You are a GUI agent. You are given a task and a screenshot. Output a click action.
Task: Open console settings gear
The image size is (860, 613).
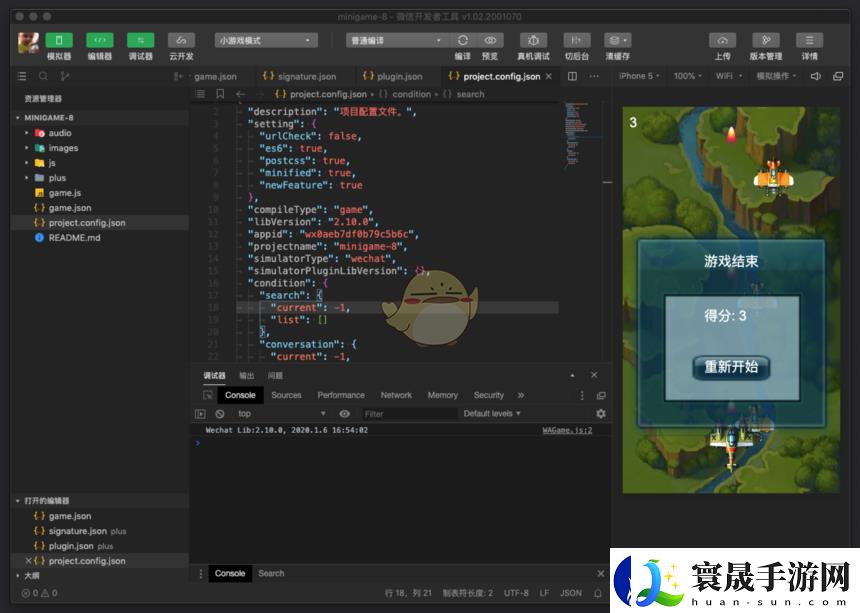tap(600, 413)
